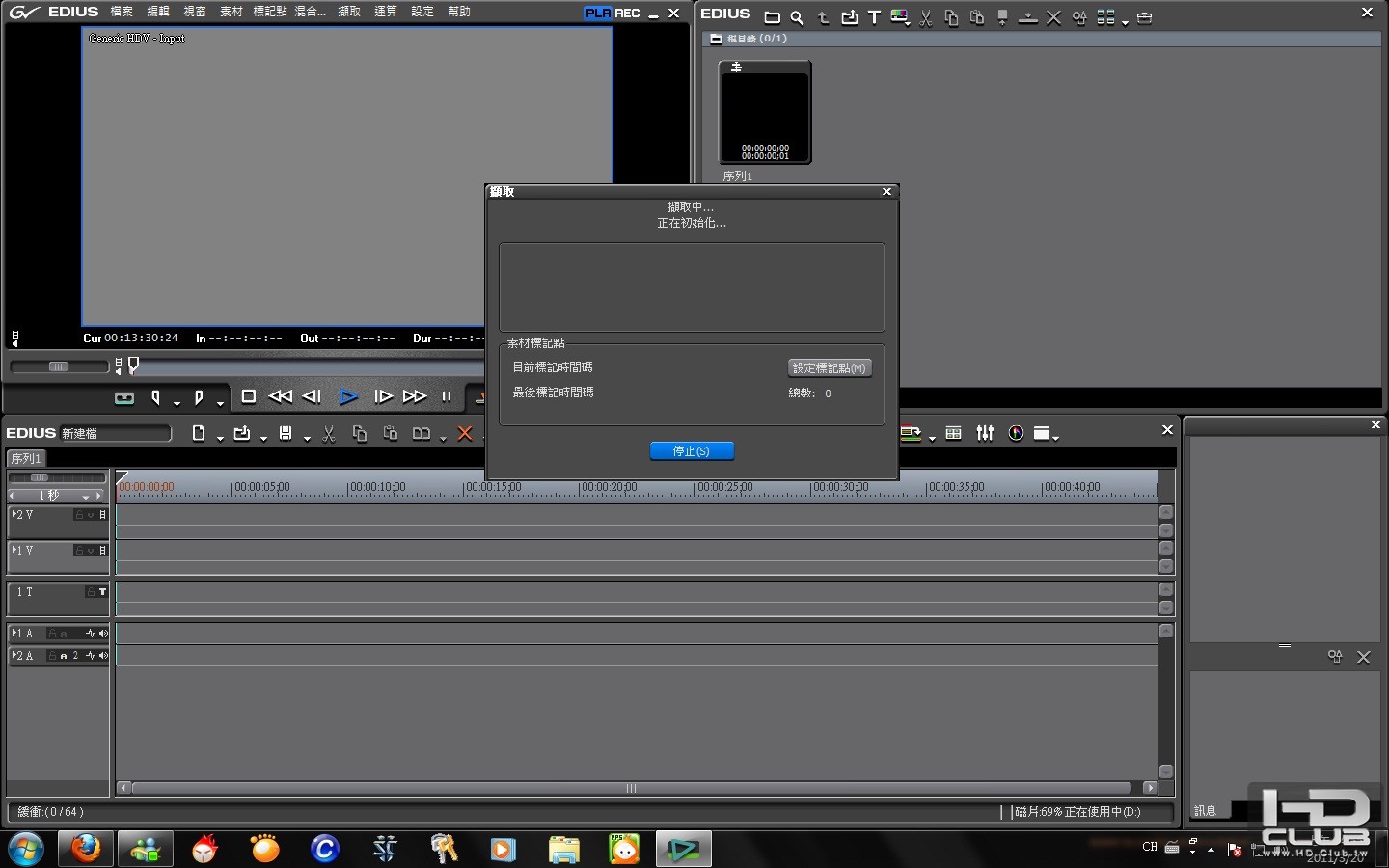Click the bin tools toolbox icon
The height and width of the screenshot is (868, 1389).
[1144, 17]
